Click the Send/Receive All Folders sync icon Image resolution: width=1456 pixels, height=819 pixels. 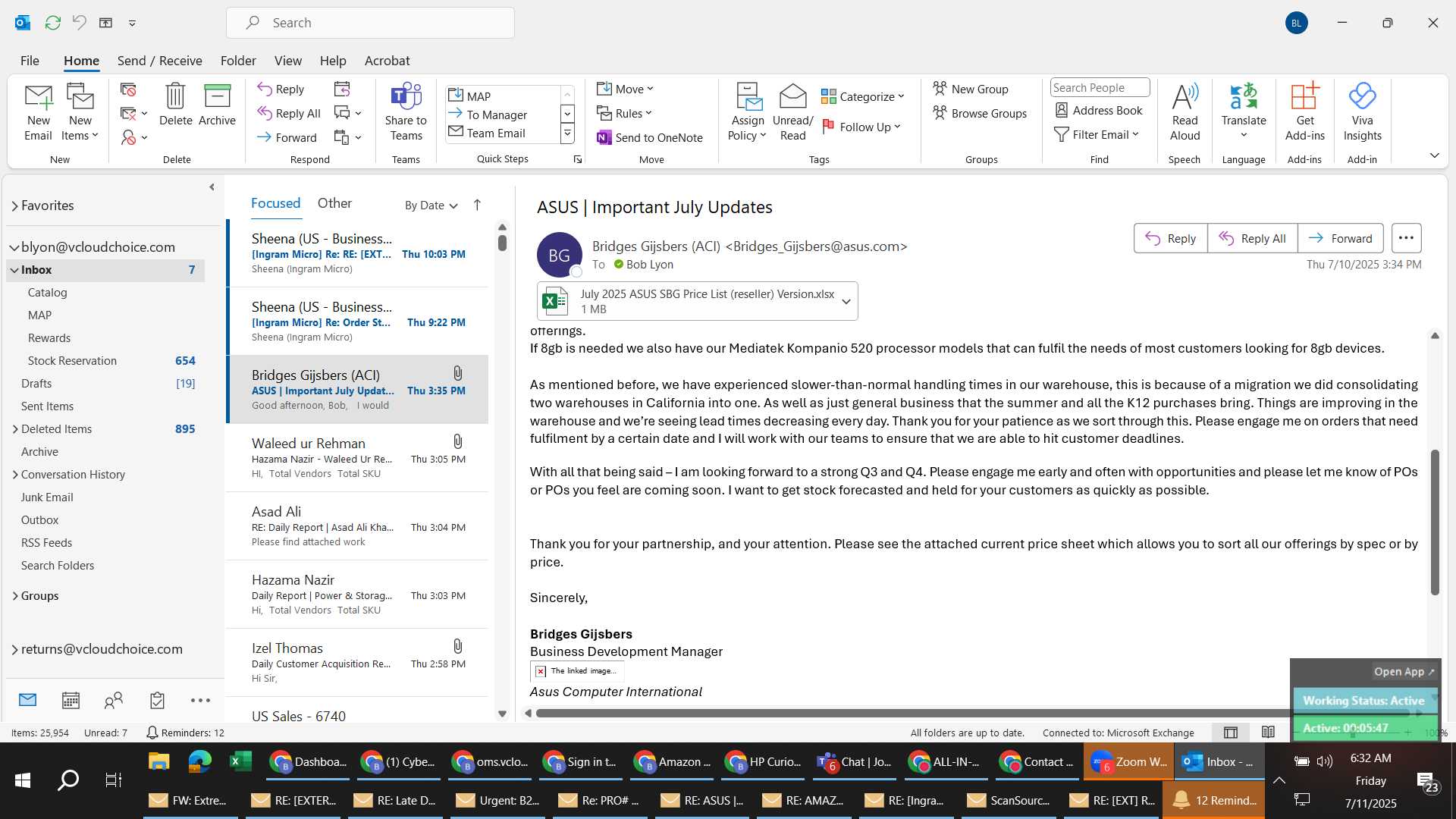click(52, 23)
